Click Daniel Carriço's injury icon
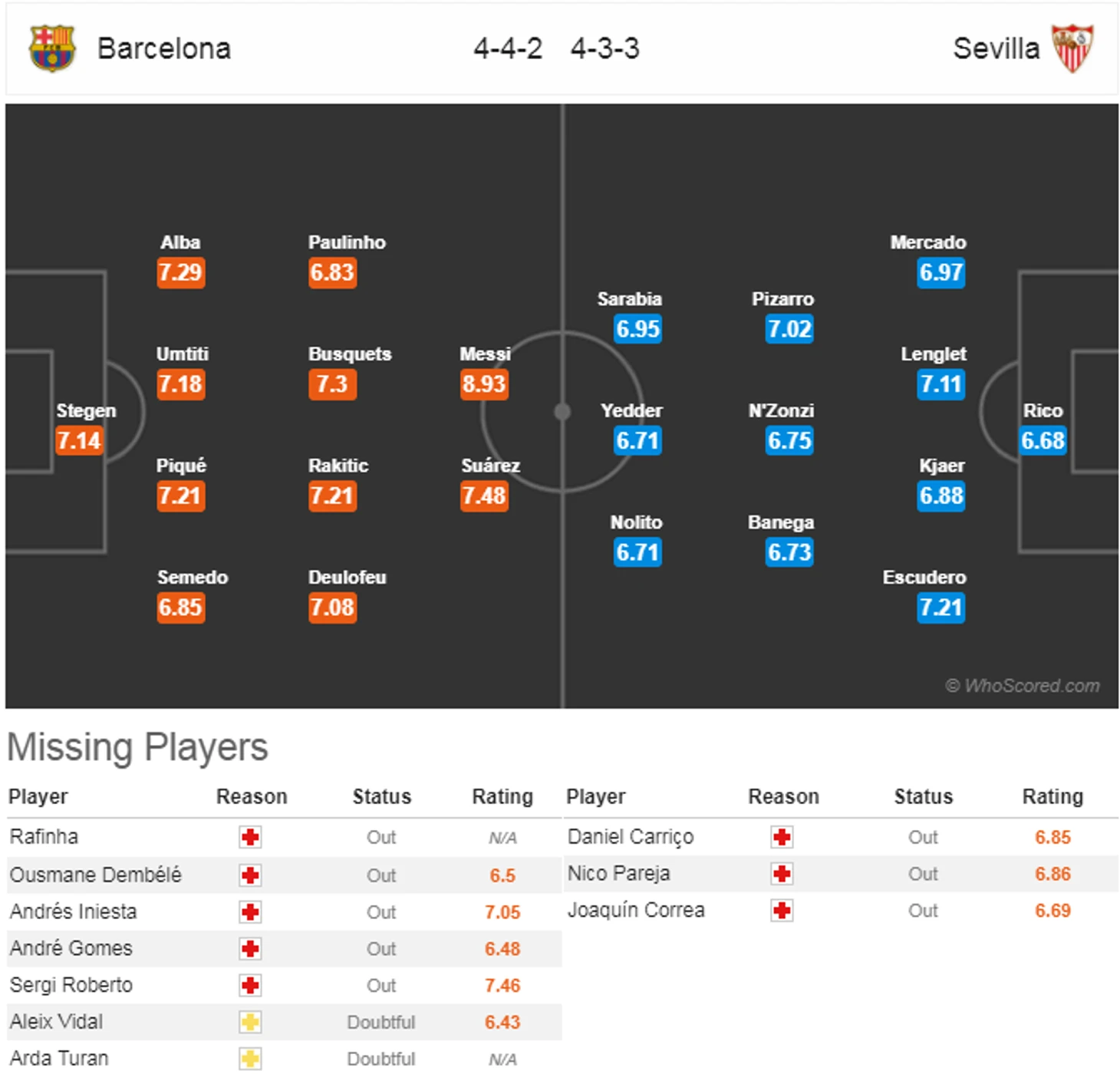 pyautogui.click(x=782, y=837)
